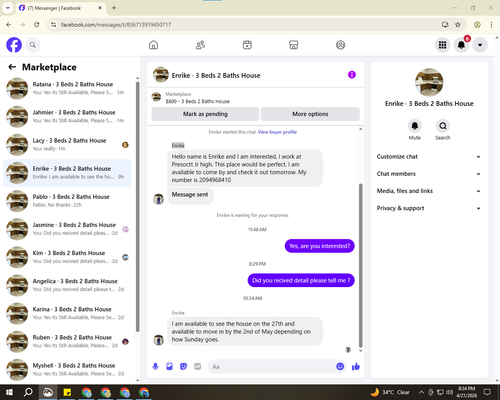
Task: Click the "Yes, are you interested?" message bubble
Action: (x=319, y=246)
